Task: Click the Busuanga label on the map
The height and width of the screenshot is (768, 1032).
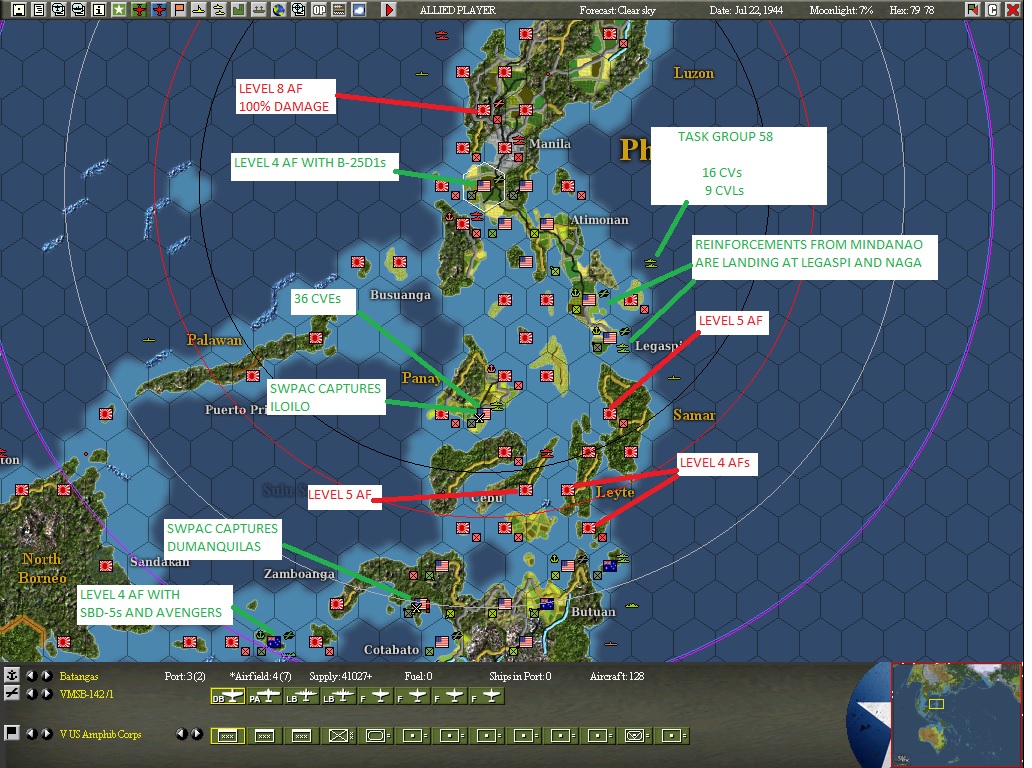Action: point(400,294)
